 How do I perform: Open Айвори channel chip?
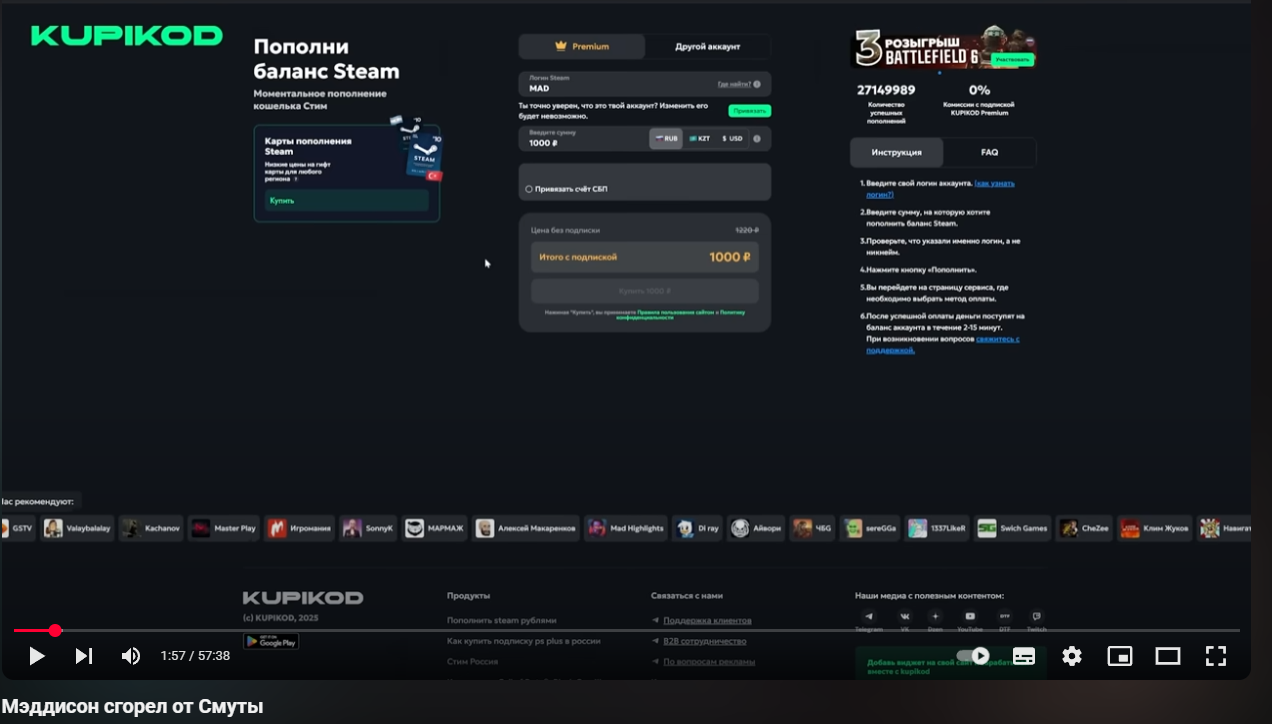757,528
